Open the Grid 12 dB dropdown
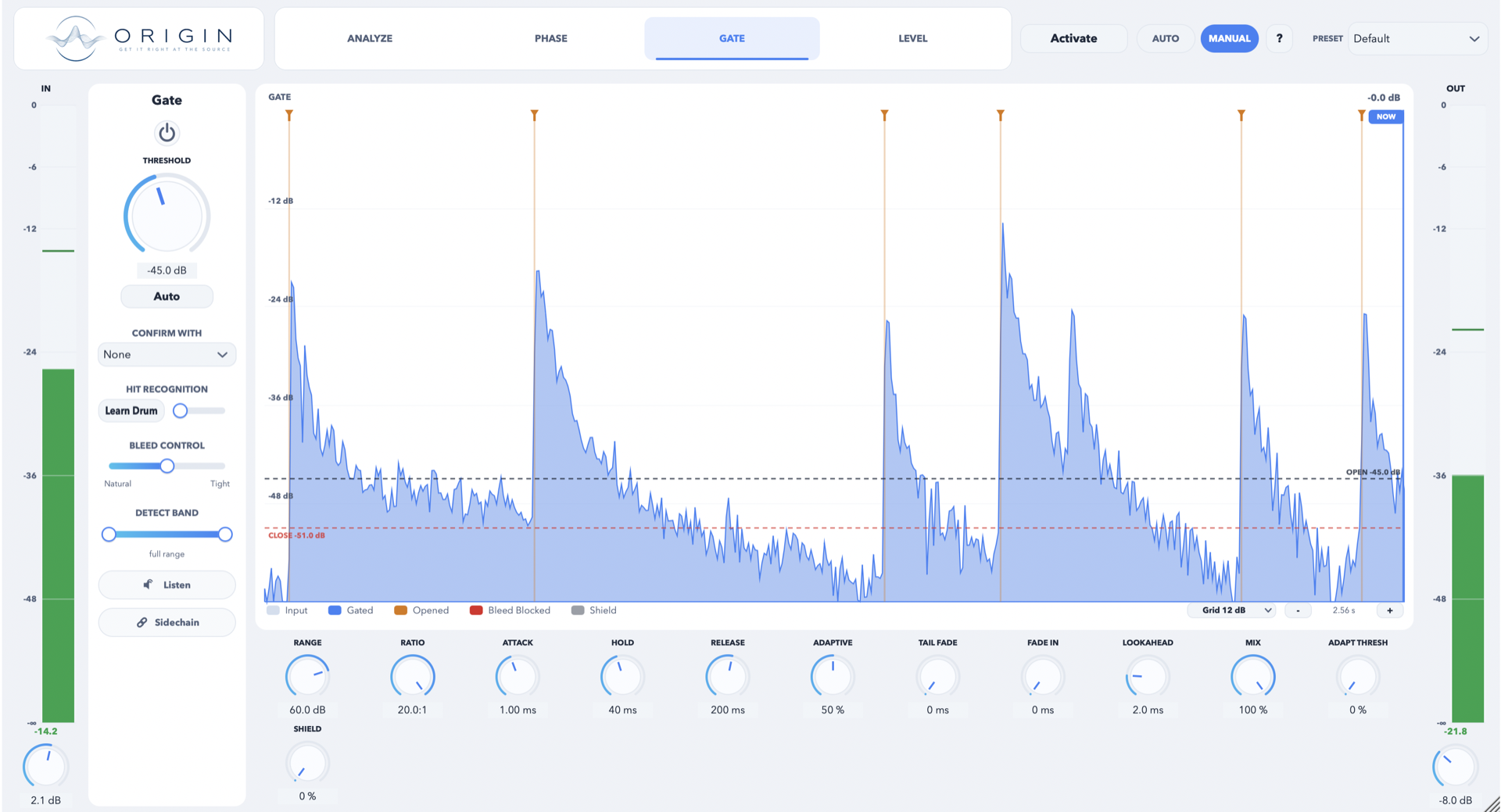Screen dimensions: 1501x812 pyautogui.click(x=1231, y=610)
